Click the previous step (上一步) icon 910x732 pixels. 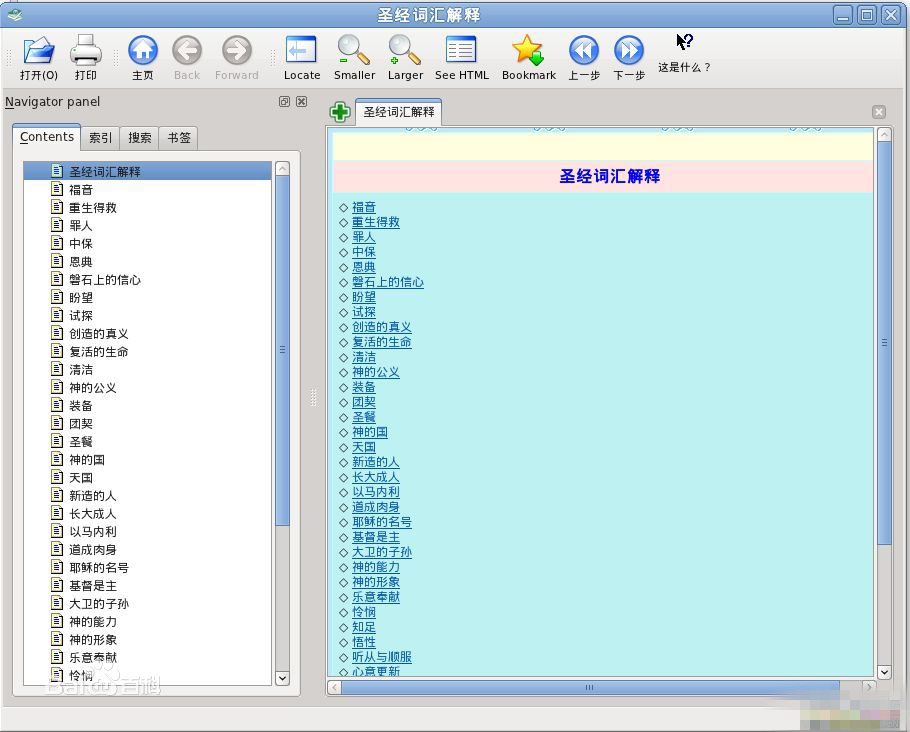pyautogui.click(x=584, y=50)
